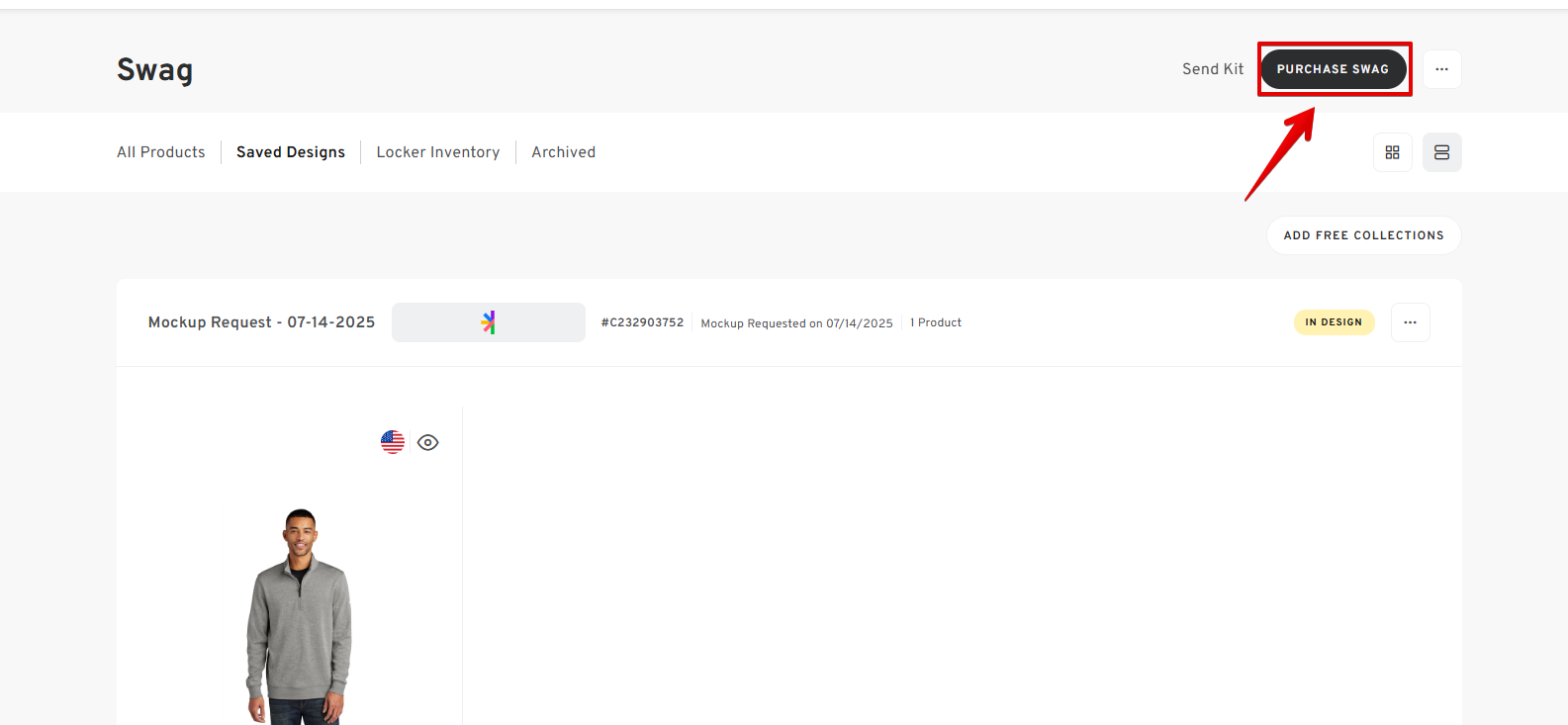This screenshot has width=1568, height=725.
Task: Switch to the All Products tab
Action: click(161, 152)
